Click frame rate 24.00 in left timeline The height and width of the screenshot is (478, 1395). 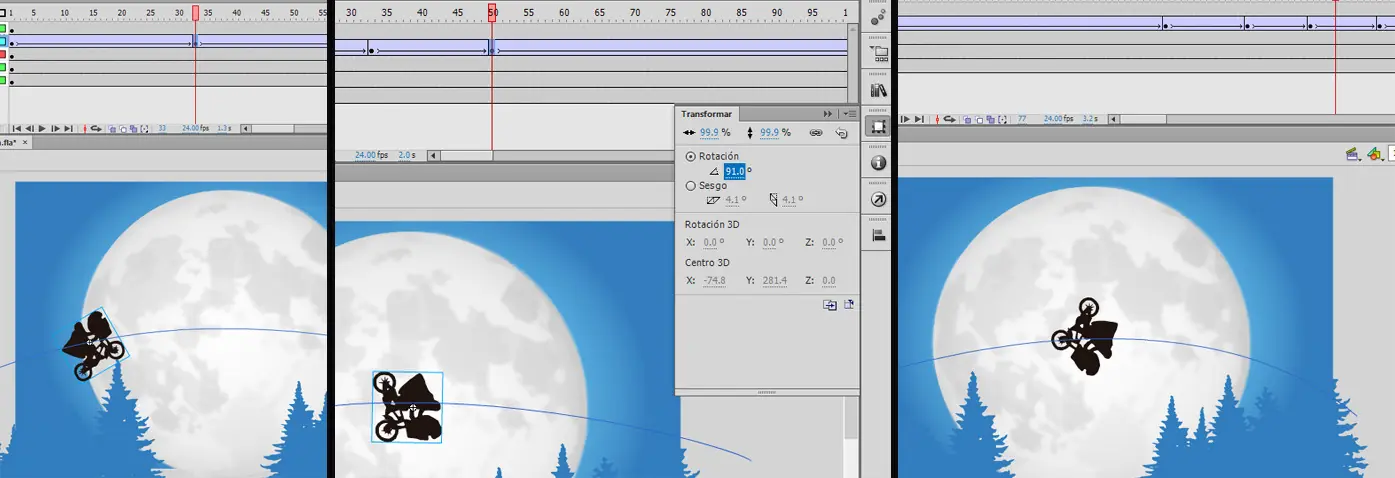point(190,128)
